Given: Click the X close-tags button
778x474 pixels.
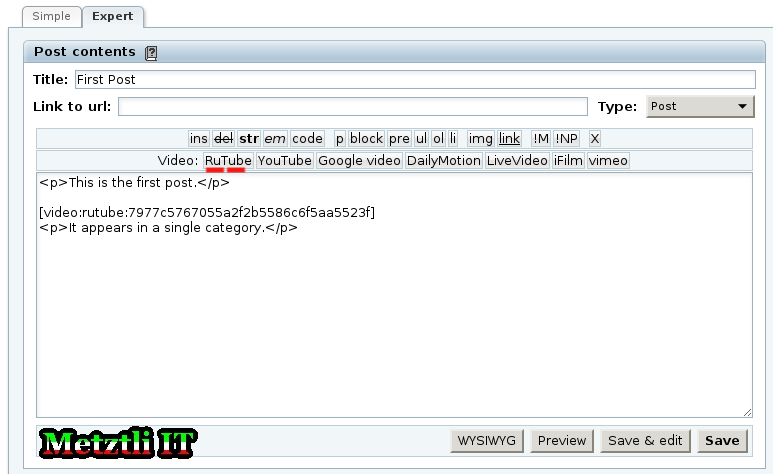Looking at the screenshot, I should tap(594, 138).
